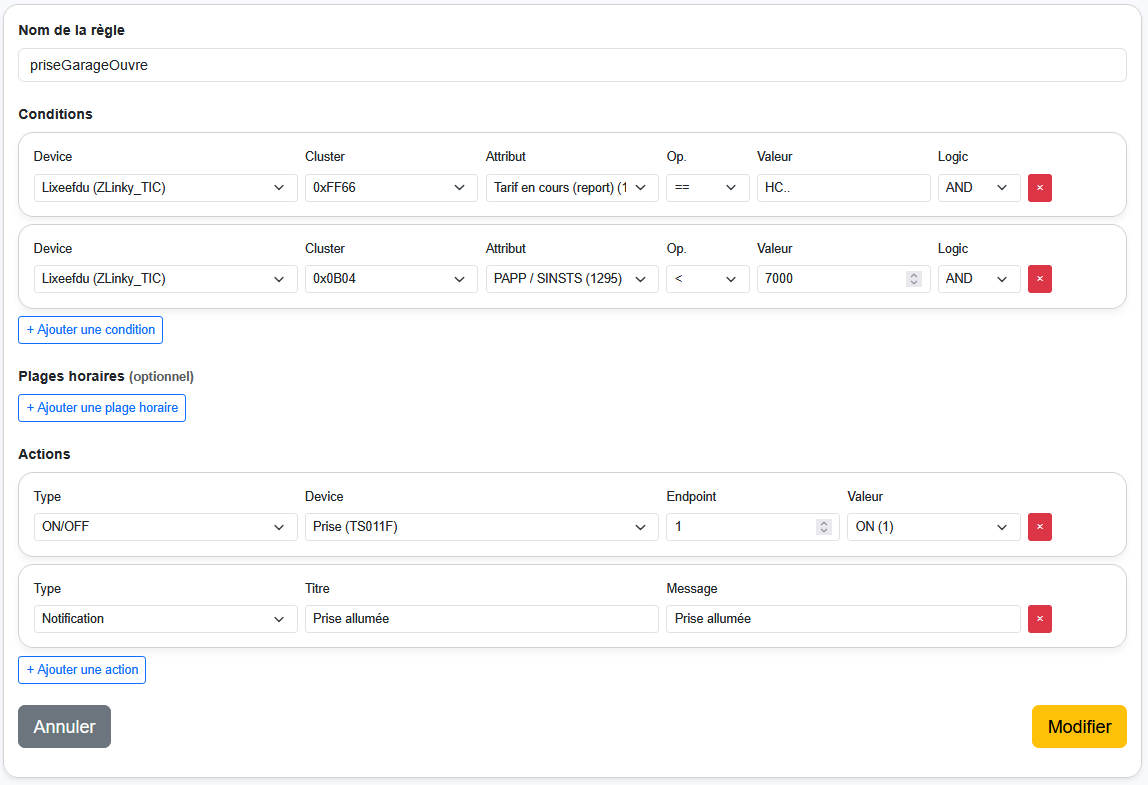Screen dimensions: 1148x785
Task: Remove the PAPP / SINSTS condition row
Action: 1039,279
